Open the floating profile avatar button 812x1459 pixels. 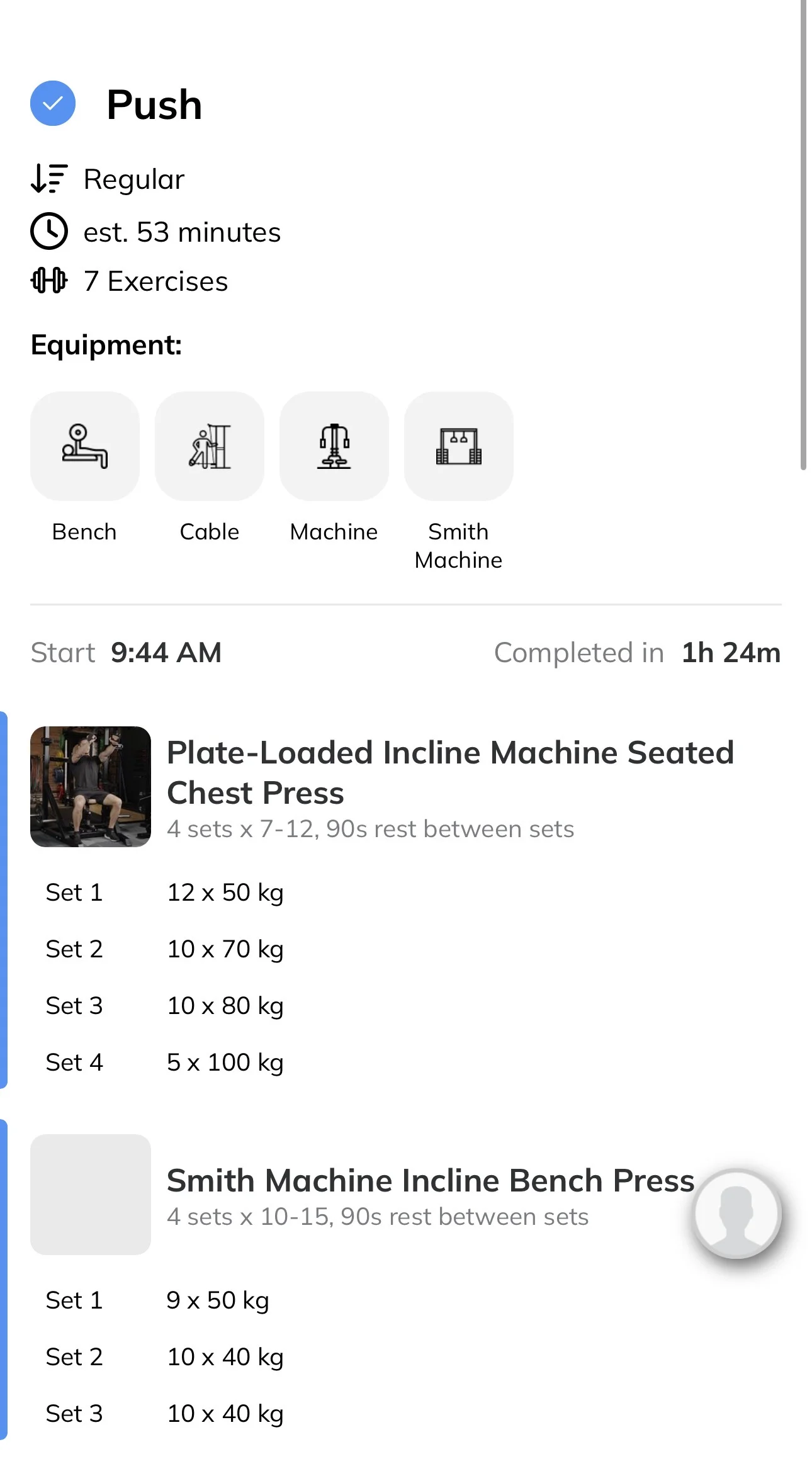(x=736, y=1214)
